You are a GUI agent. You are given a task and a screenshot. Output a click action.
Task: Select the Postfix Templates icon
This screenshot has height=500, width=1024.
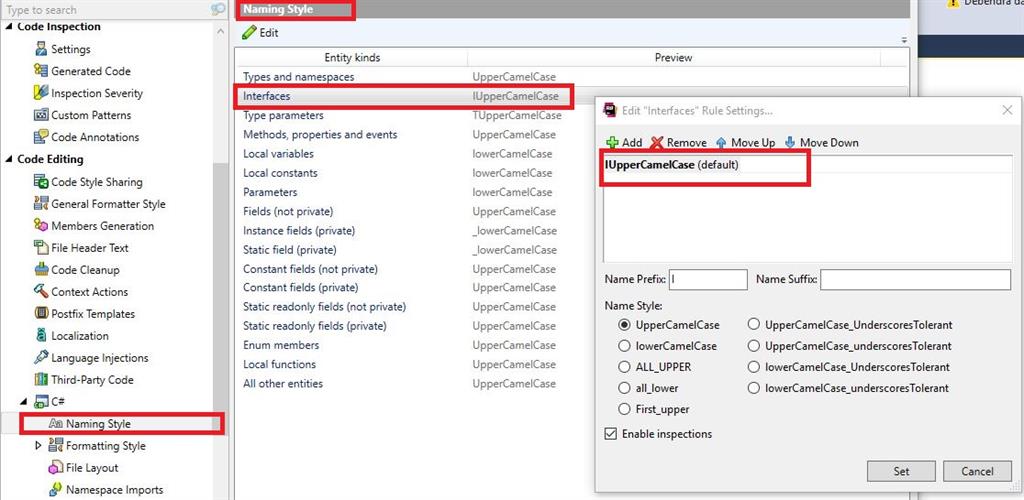click(x=41, y=314)
